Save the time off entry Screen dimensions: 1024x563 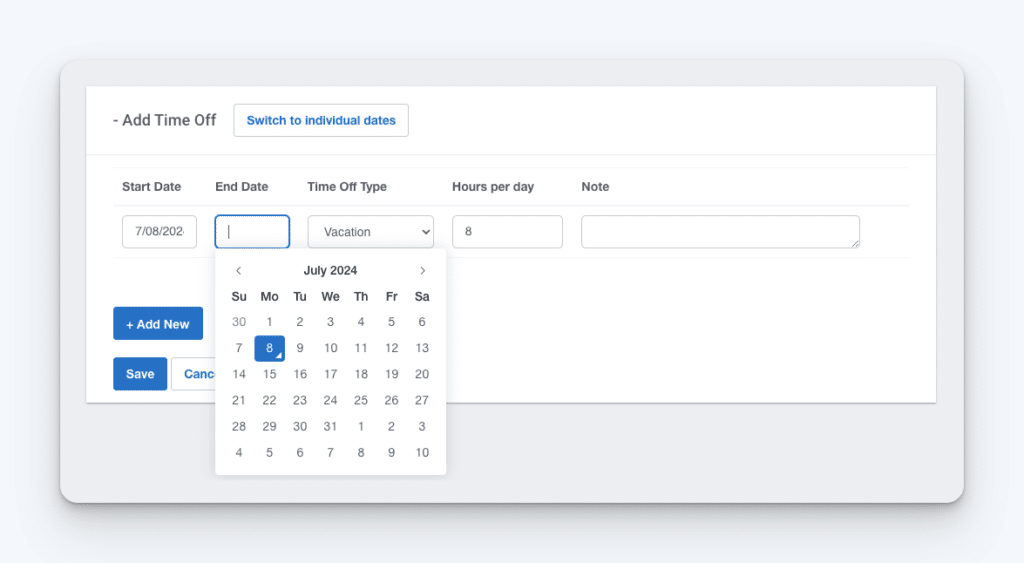140,374
